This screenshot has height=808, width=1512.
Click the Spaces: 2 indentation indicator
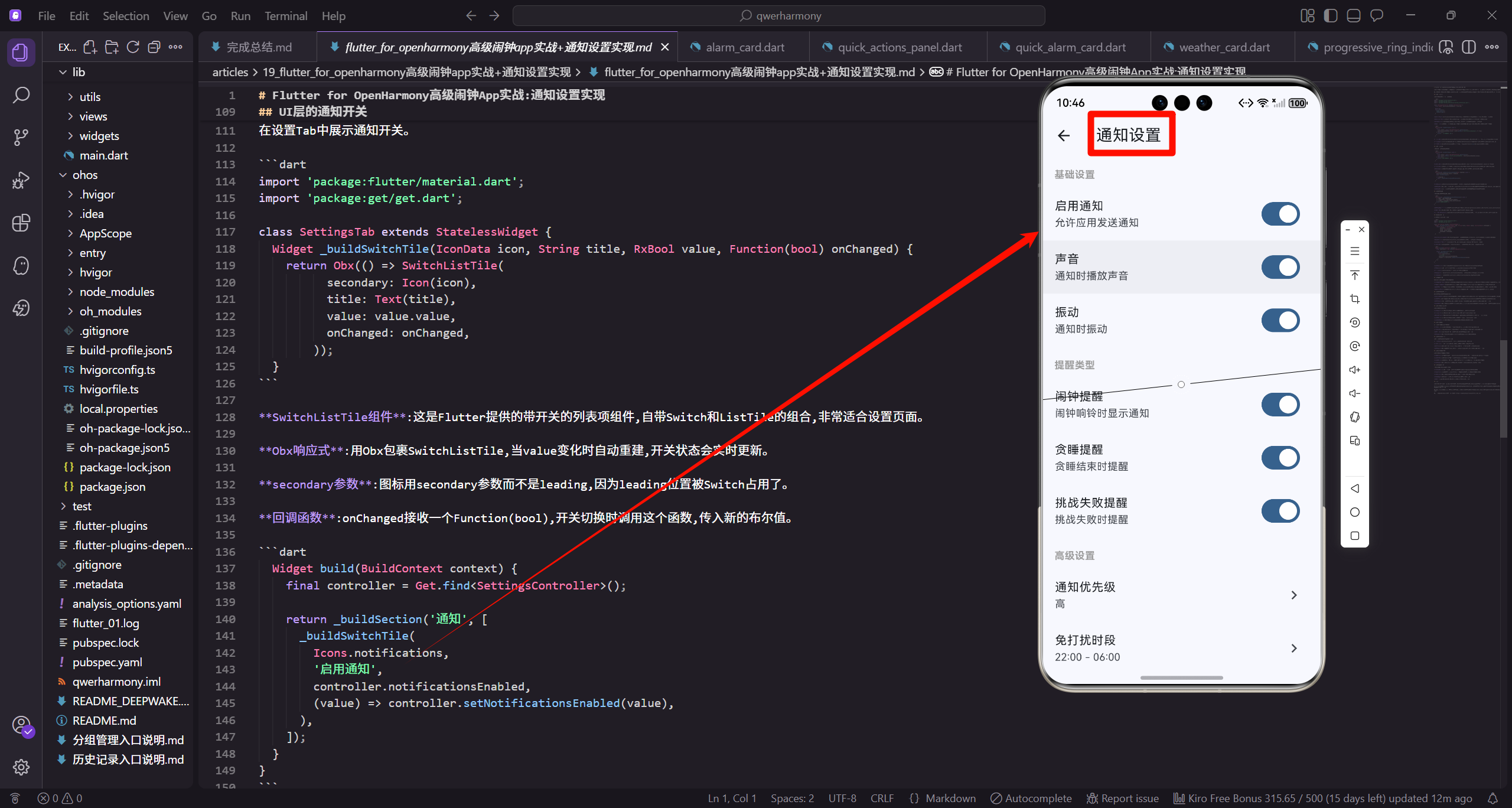point(792,798)
